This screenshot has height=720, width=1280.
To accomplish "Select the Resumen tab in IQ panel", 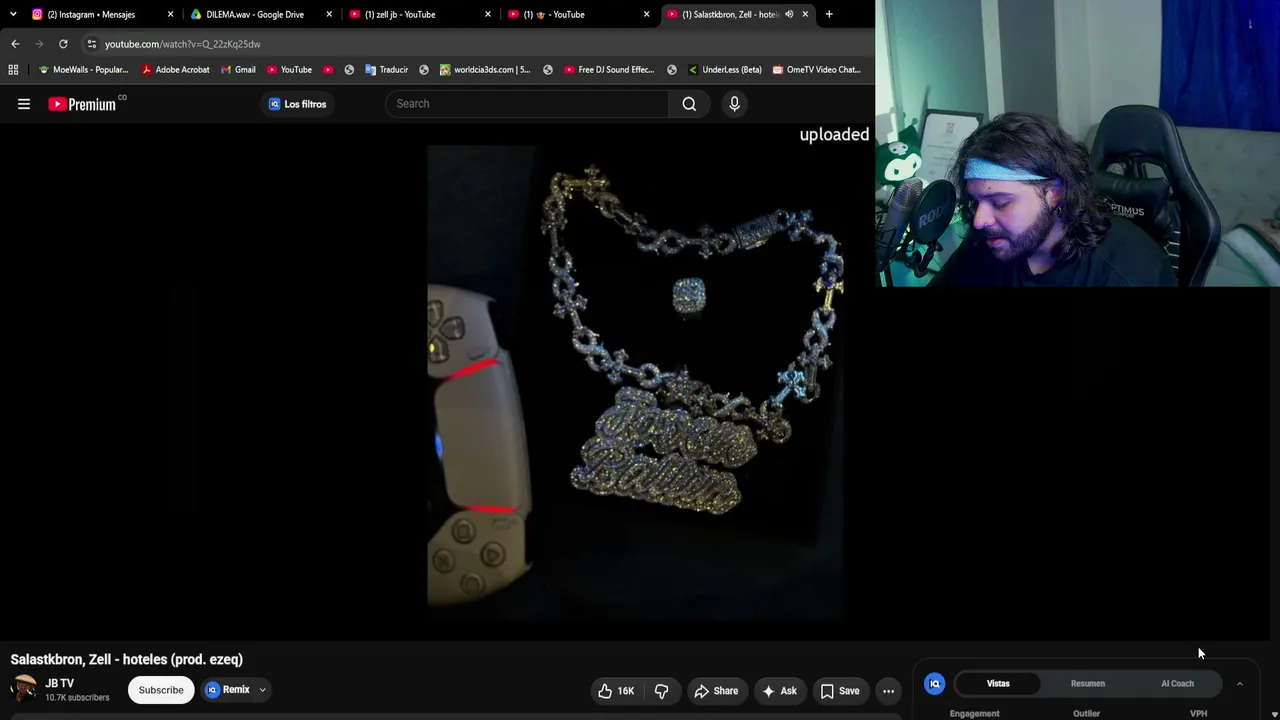I will tap(1088, 684).
